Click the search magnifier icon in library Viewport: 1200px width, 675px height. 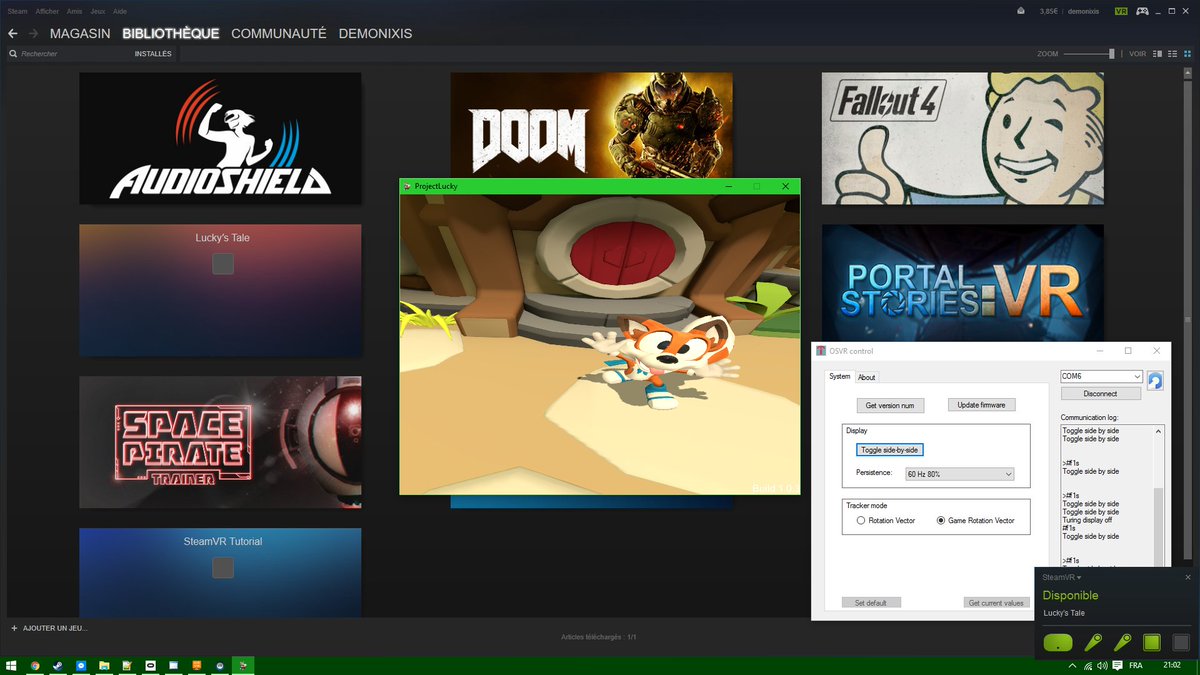(x=13, y=54)
